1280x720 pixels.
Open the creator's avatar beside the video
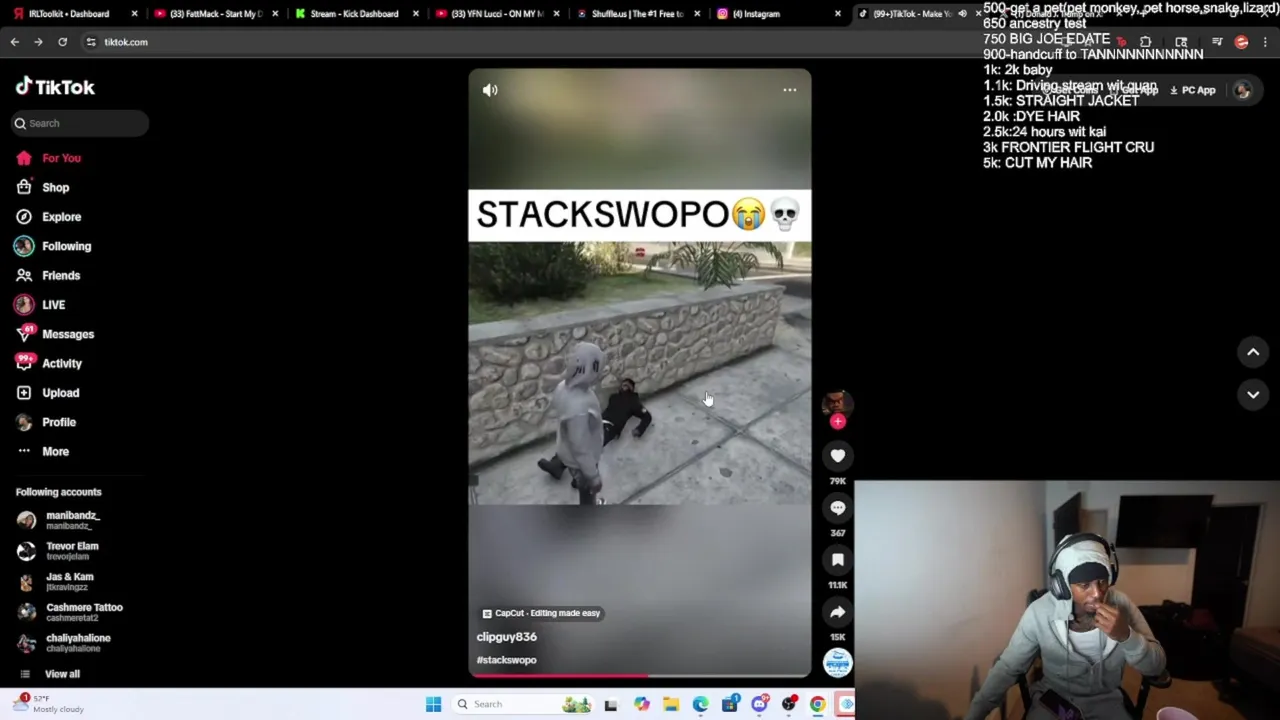837,402
